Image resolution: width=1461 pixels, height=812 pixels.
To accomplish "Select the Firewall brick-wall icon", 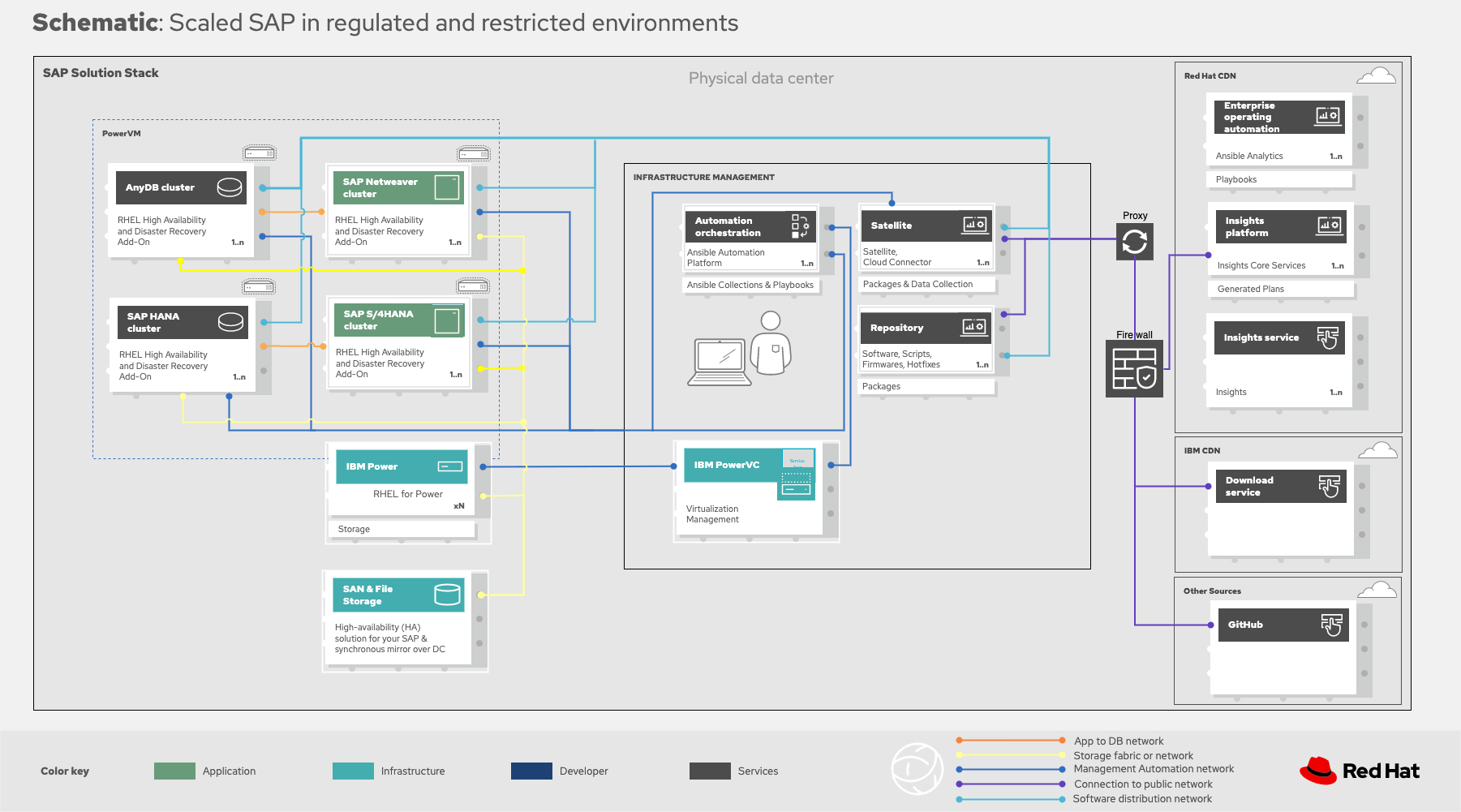I will pos(1133,370).
